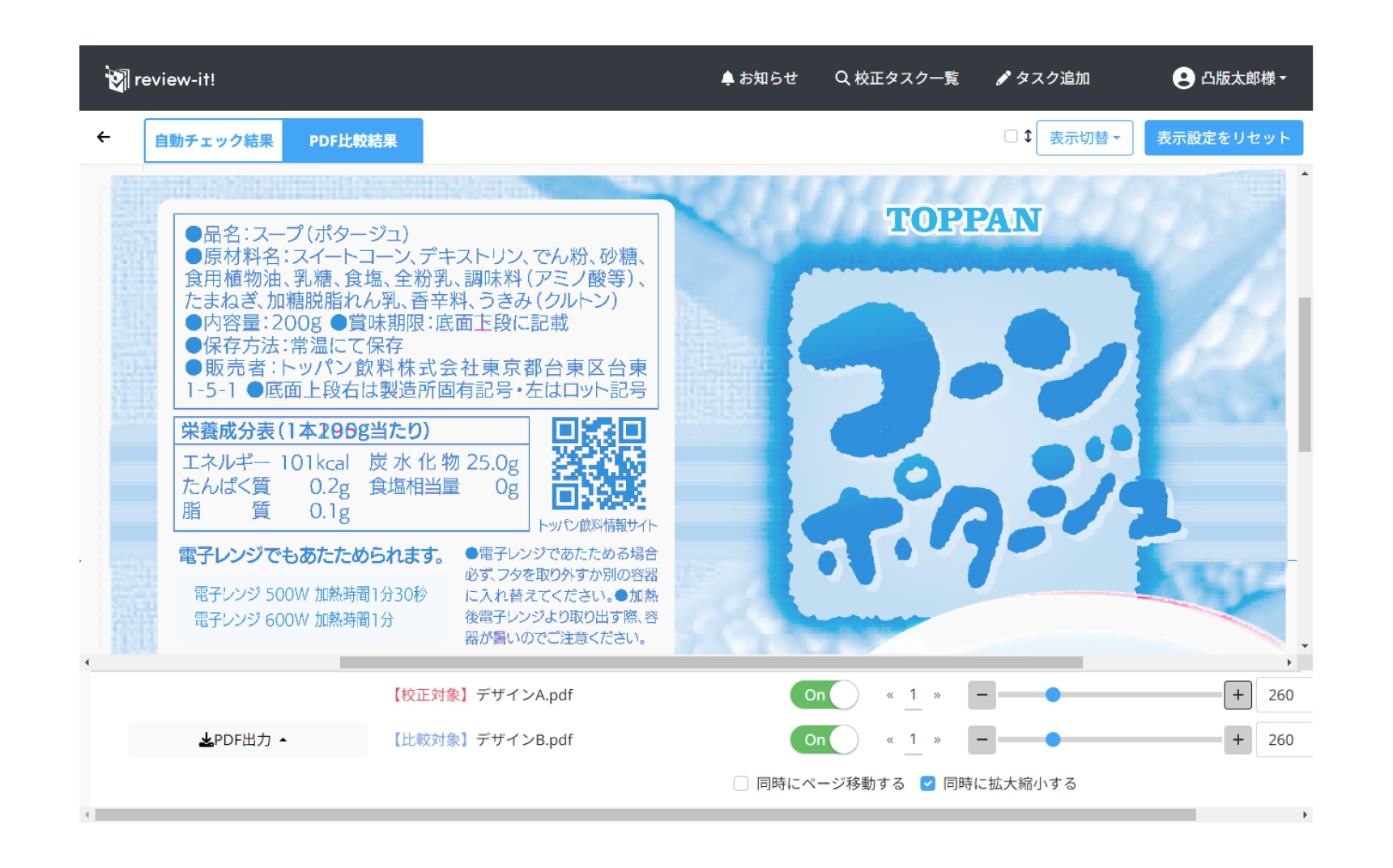Click the preview scrollbar up arrow
The width and height of the screenshot is (1393, 868).
point(1304,173)
